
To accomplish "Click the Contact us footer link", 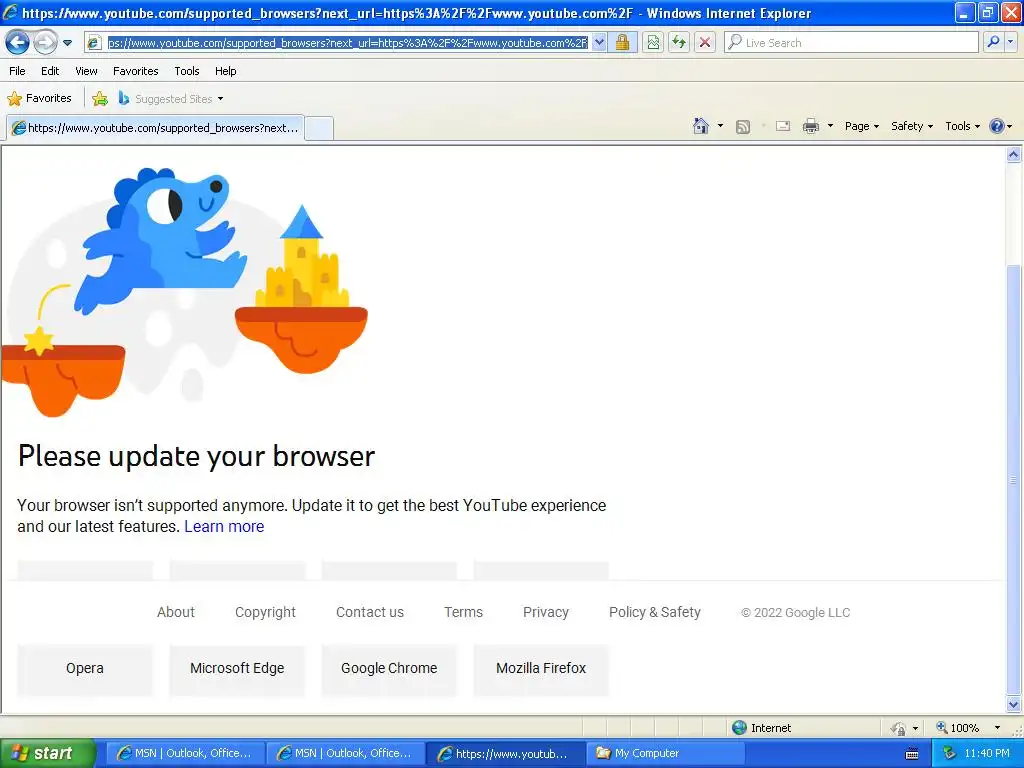I will [x=370, y=612].
